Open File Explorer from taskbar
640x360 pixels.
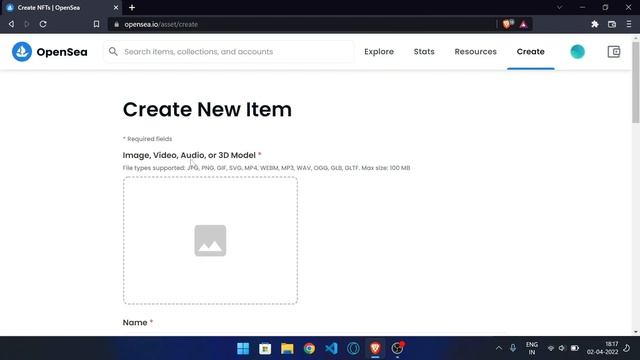click(x=287, y=348)
